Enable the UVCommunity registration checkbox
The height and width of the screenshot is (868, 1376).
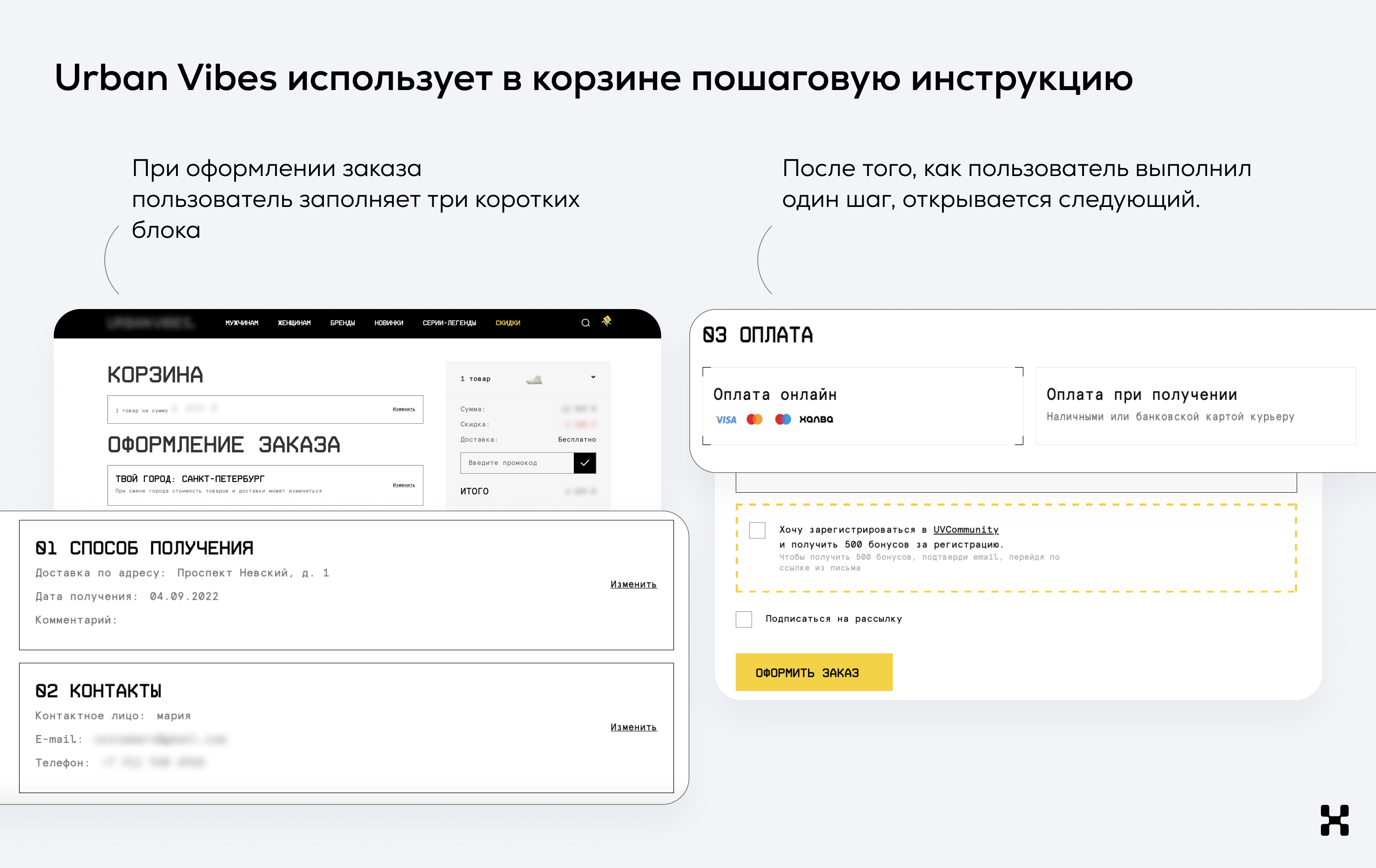pos(757,531)
